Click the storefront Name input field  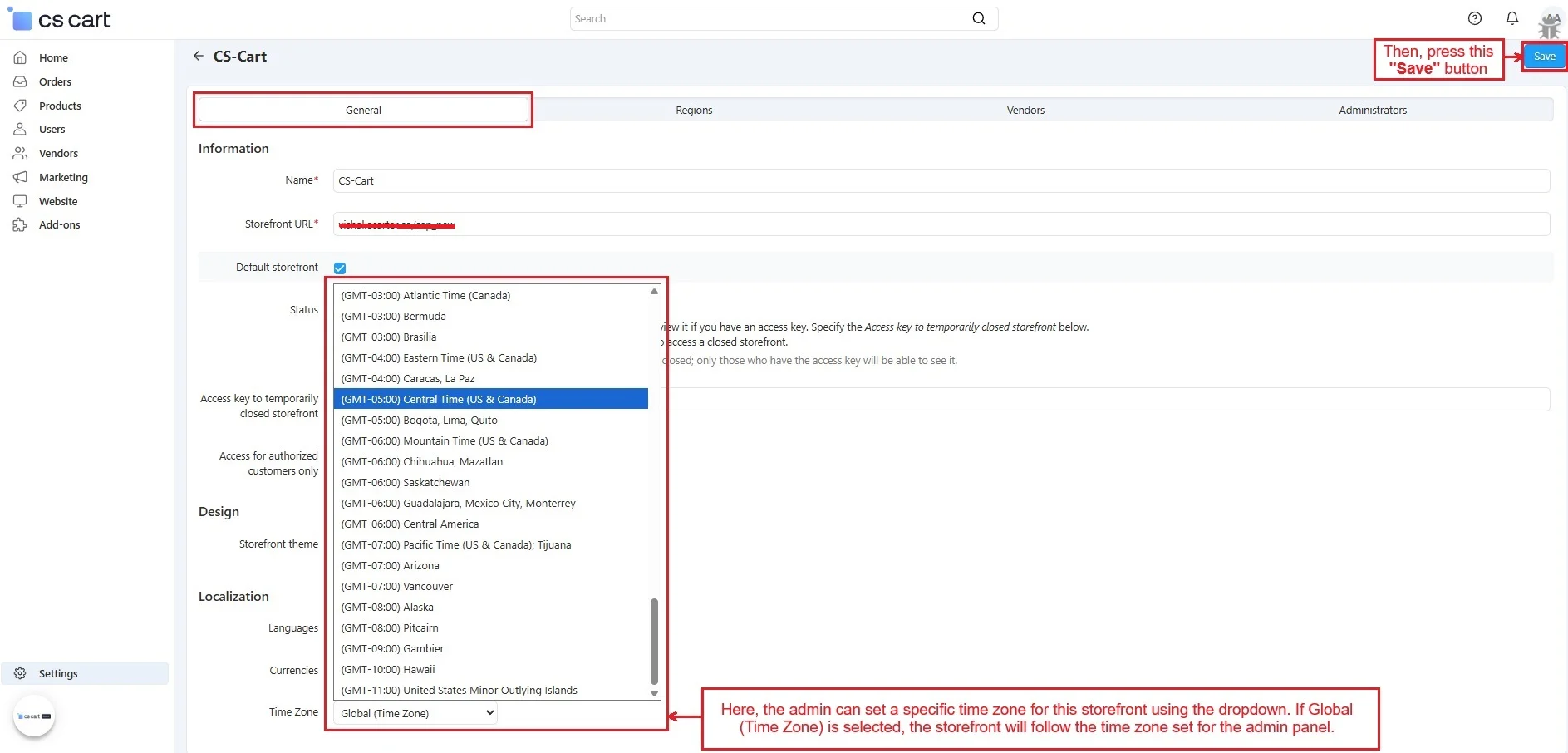[941, 180]
